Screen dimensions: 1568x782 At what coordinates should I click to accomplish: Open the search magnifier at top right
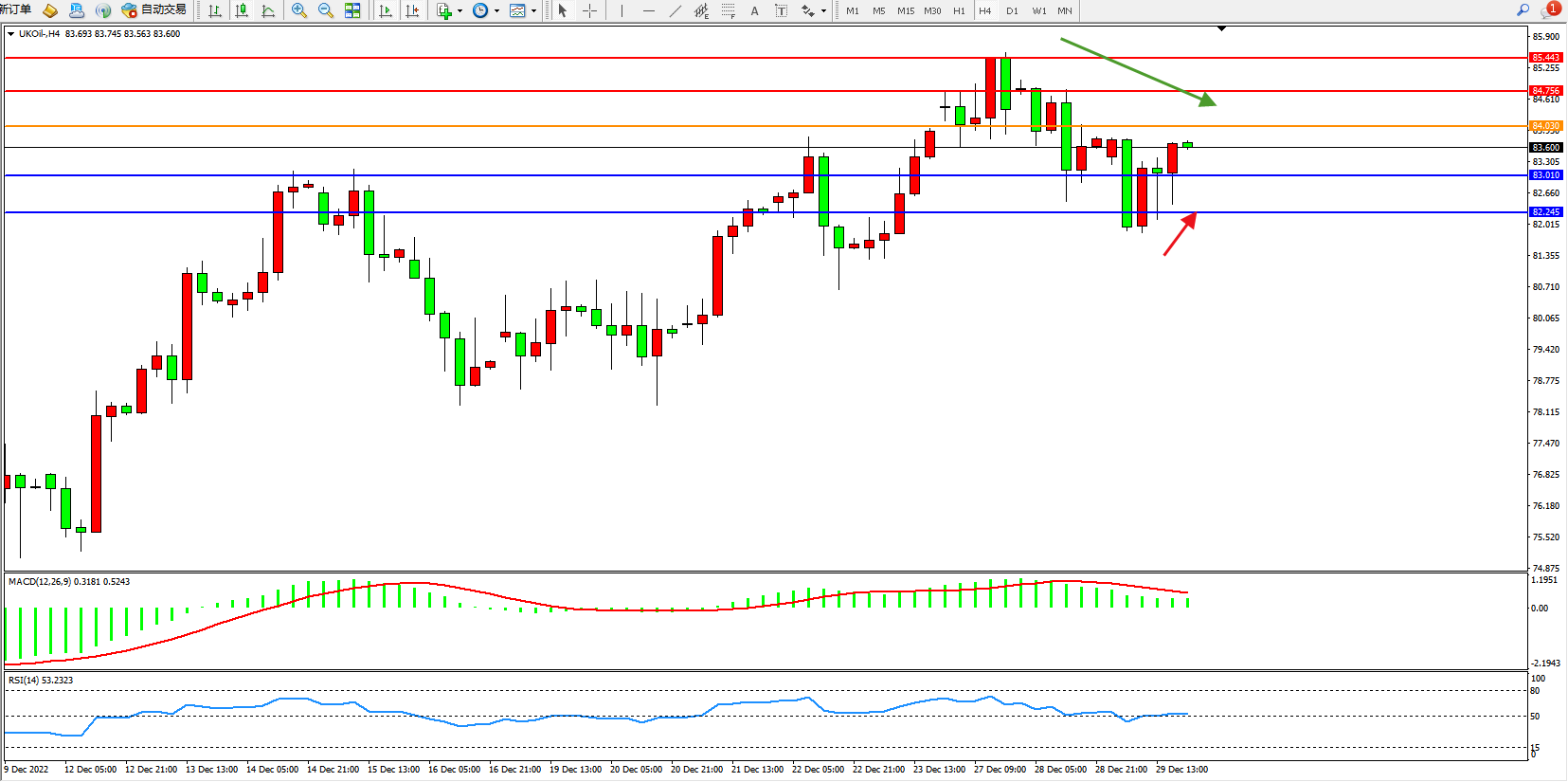(1523, 9)
